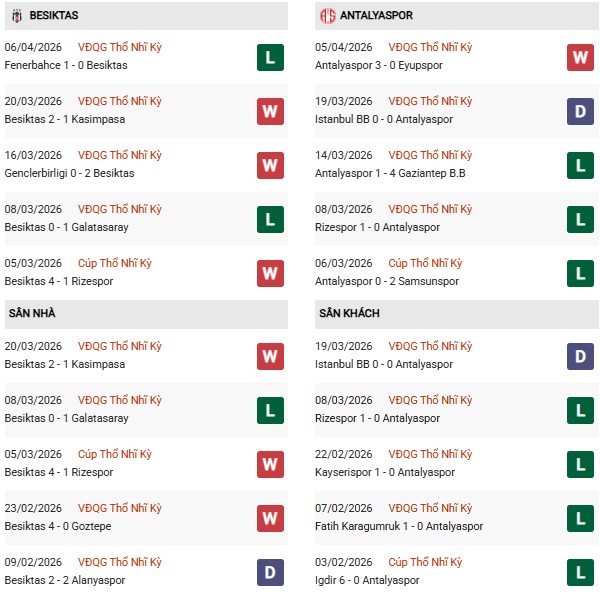
Task: Select the ANTALYASPOR section header
Action: coord(377,16)
